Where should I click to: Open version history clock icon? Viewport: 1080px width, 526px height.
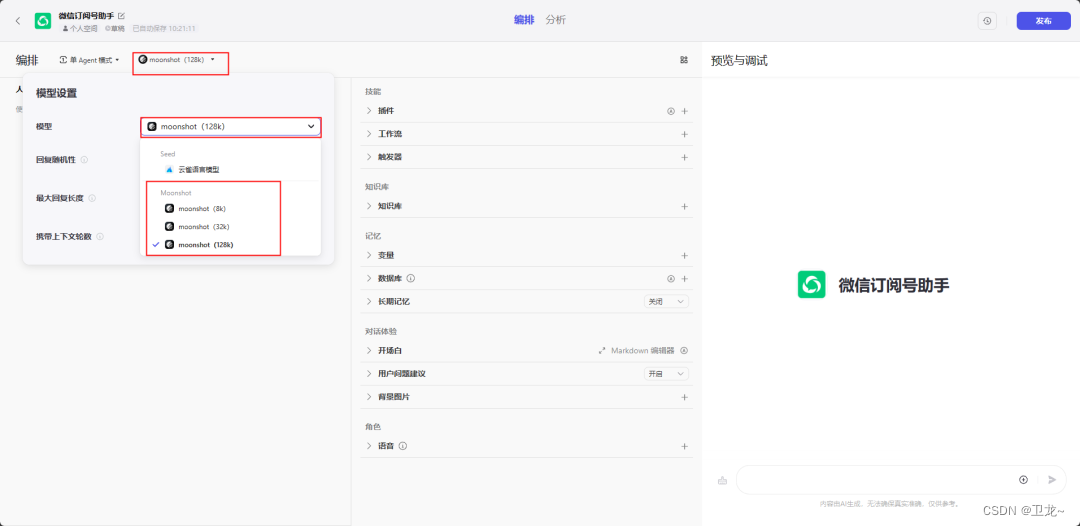987,21
